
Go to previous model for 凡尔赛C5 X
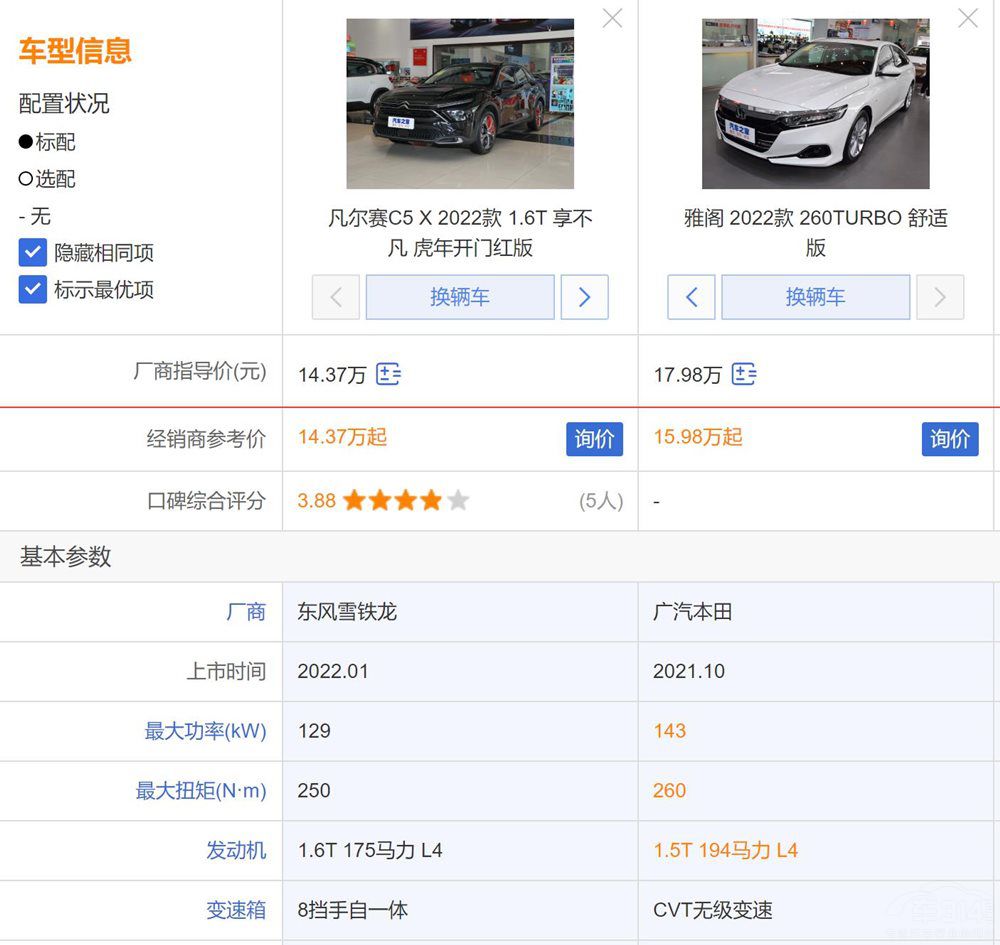coord(336,297)
